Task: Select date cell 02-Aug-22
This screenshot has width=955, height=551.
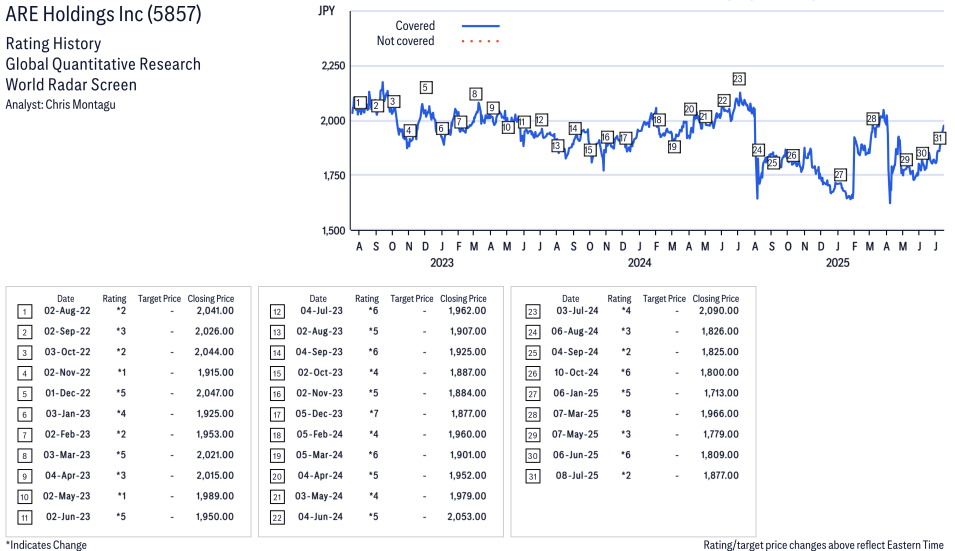Action: point(67,311)
